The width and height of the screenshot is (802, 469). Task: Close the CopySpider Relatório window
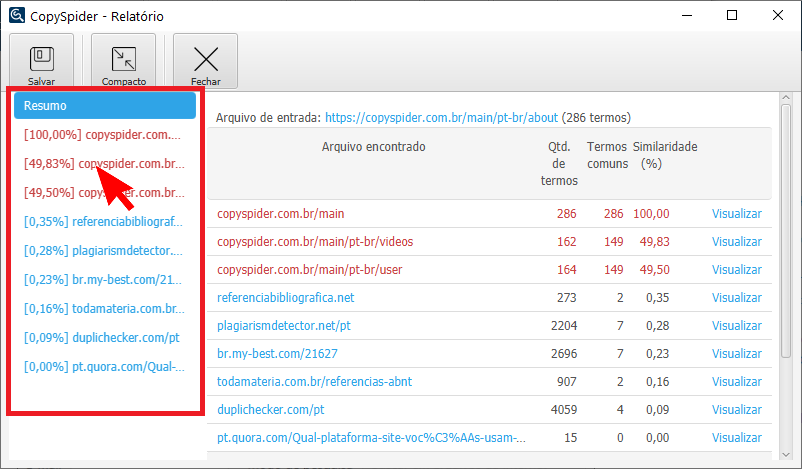777,15
